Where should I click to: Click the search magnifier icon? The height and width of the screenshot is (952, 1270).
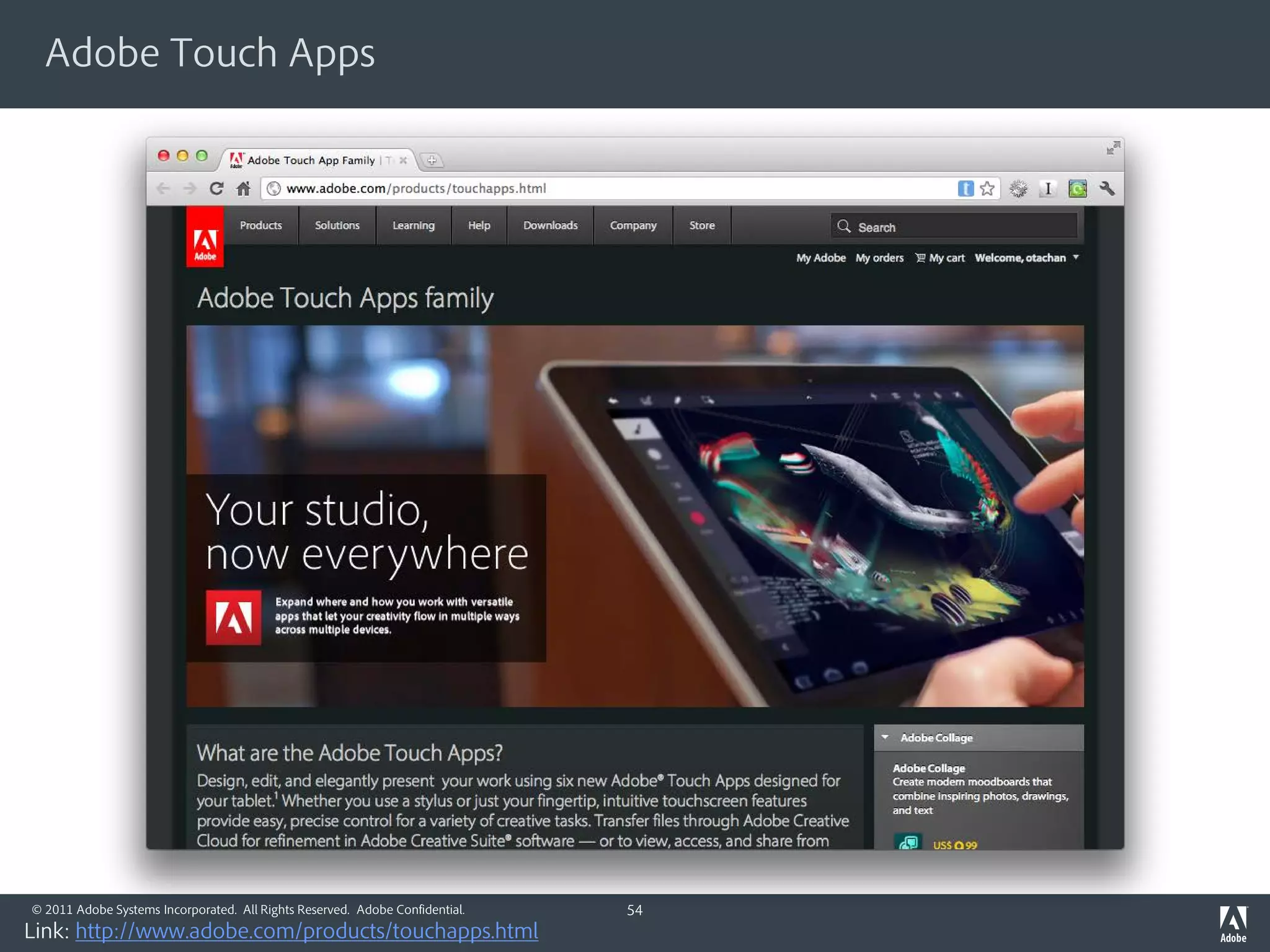pos(844,226)
